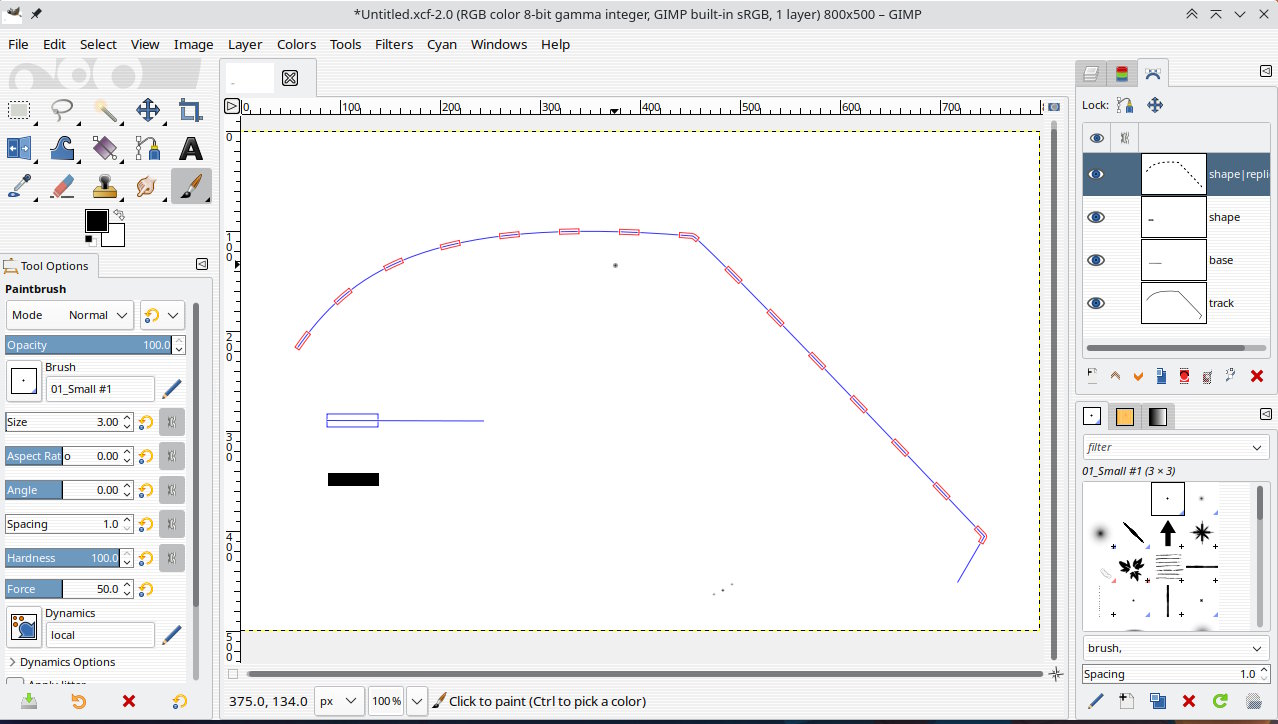Screen dimensions: 1278x724
Task: Select the Smudge tool
Action: coord(148,187)
